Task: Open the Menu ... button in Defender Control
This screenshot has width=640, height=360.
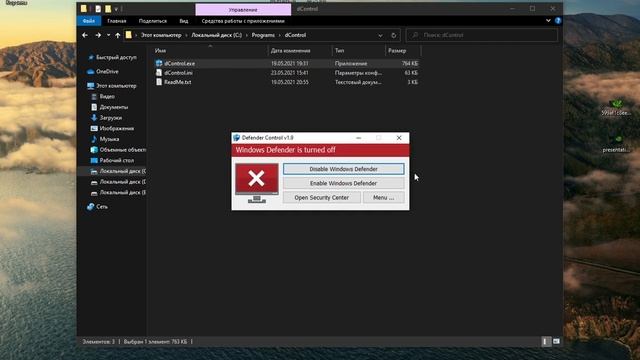Action: point(383,198)
